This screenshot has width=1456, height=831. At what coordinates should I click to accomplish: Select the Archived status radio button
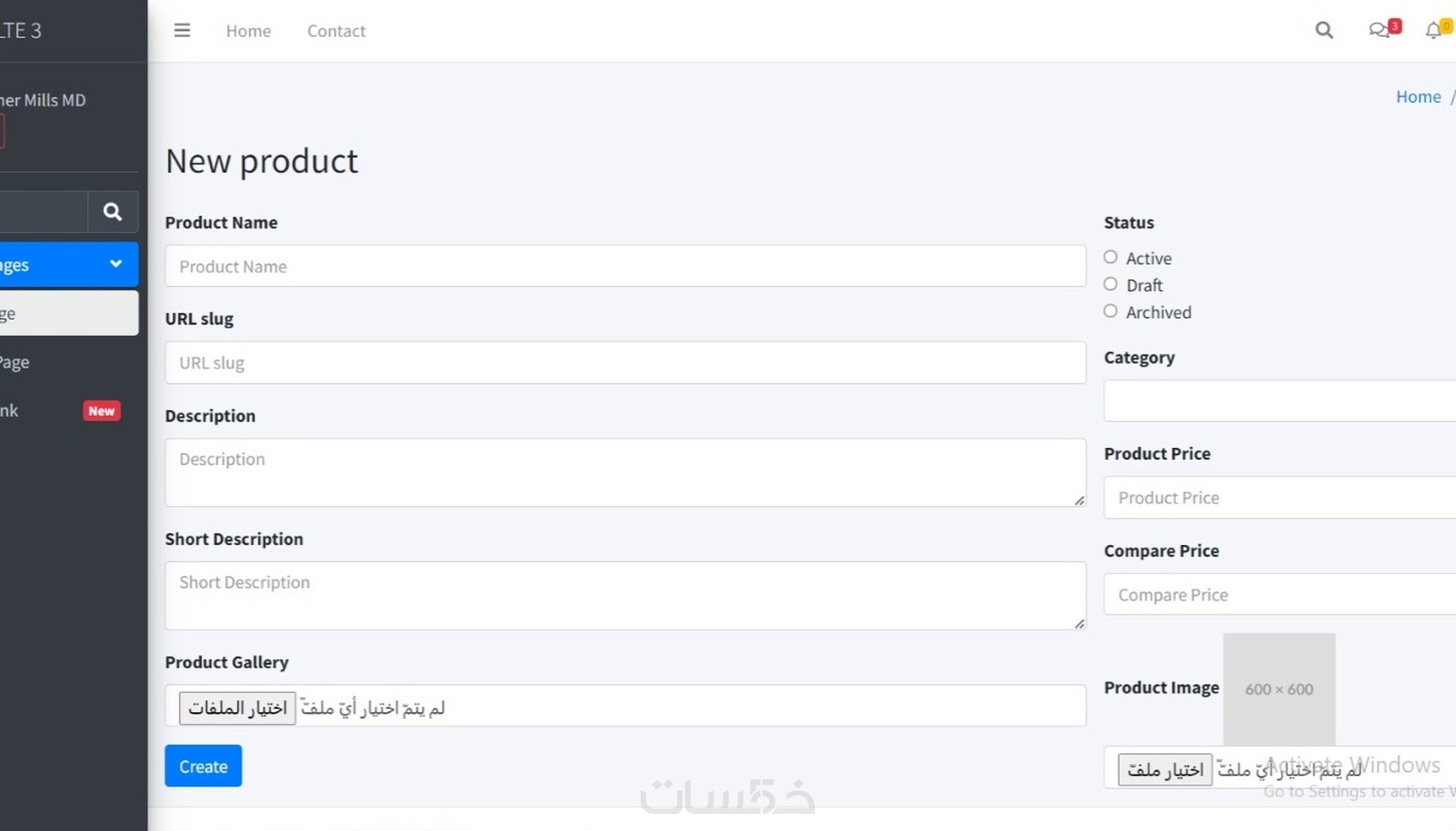(x=1111, y=311)
